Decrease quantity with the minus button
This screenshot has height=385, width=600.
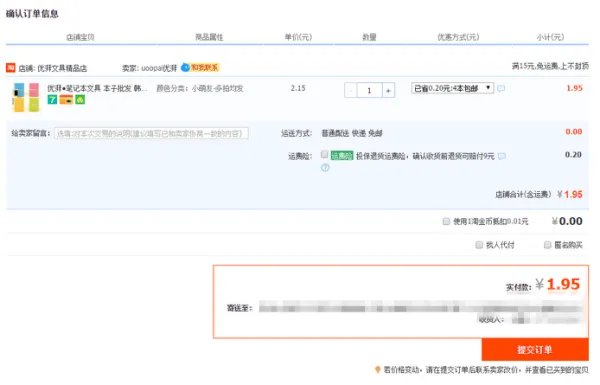click(351, 90)
